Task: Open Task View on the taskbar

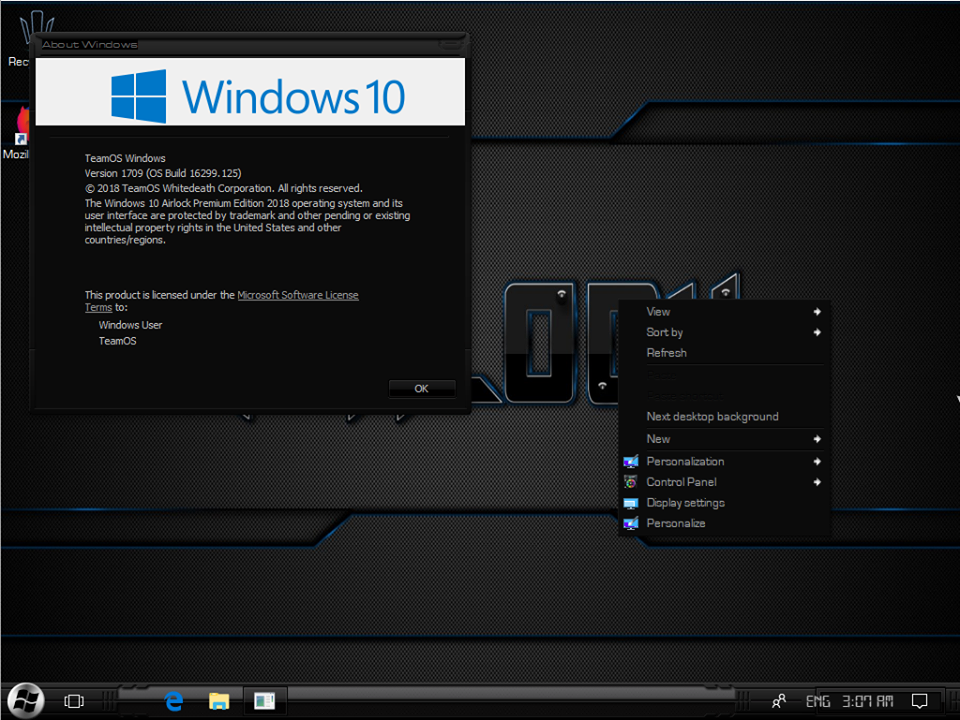Action: coord(74,701)
